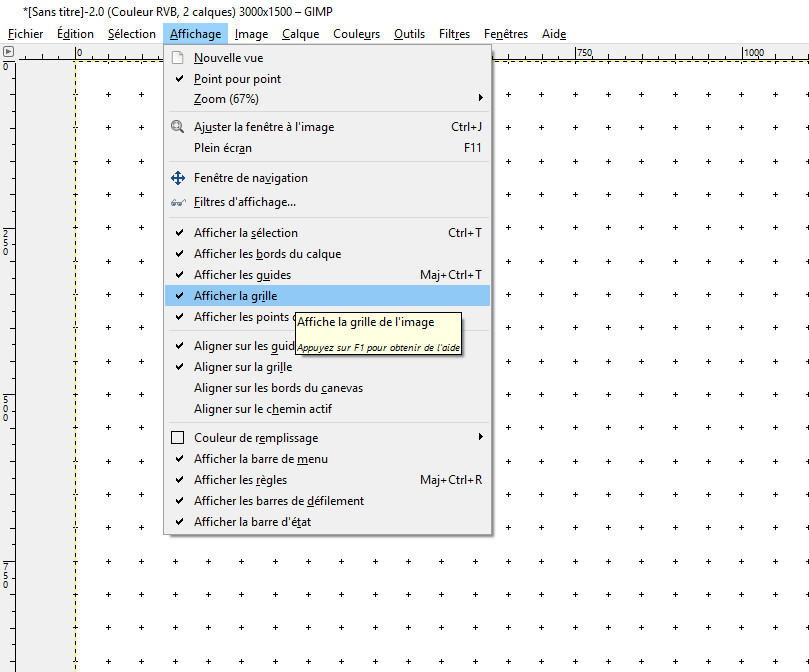Toggle Afficher la sélection option
Image resolution: width=809 pixels, height=672 pixels.
pyautogui.click(x=327, y=233)
